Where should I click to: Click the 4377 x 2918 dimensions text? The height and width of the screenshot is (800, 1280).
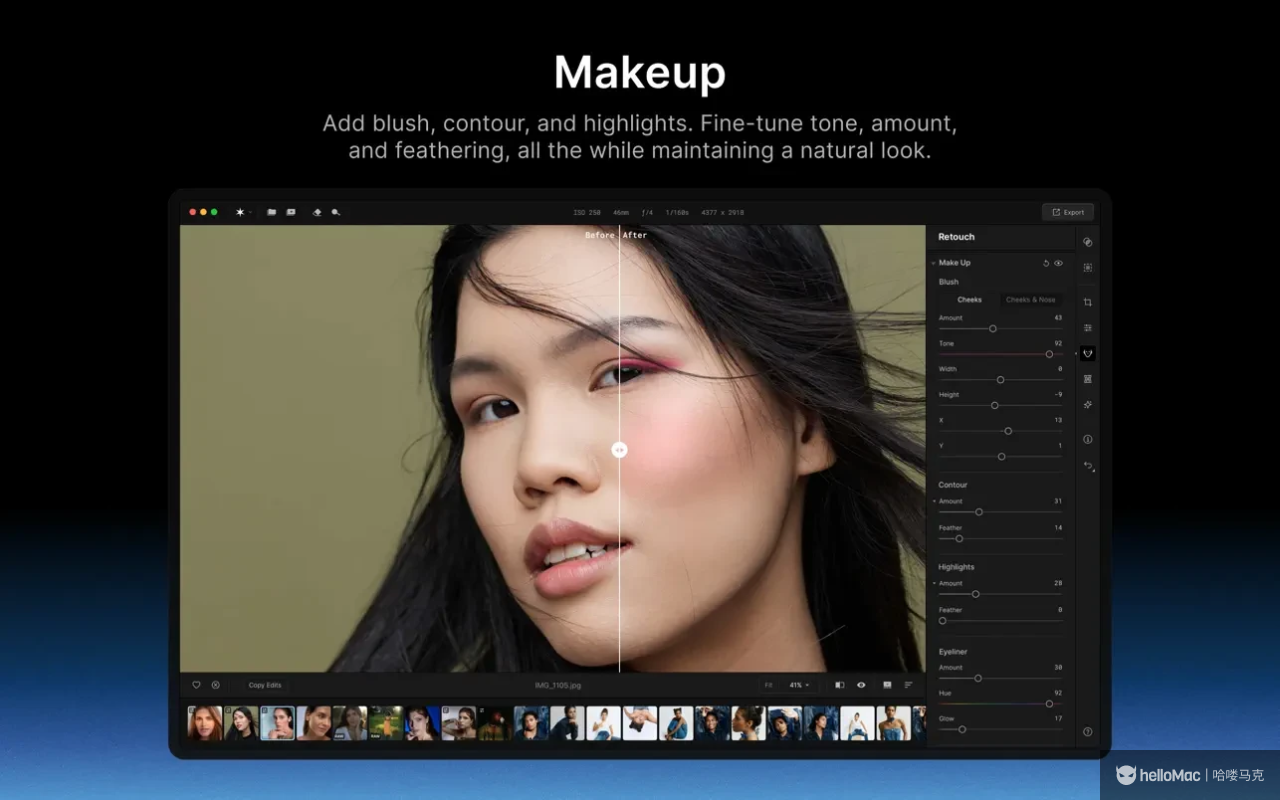point(722,212)
